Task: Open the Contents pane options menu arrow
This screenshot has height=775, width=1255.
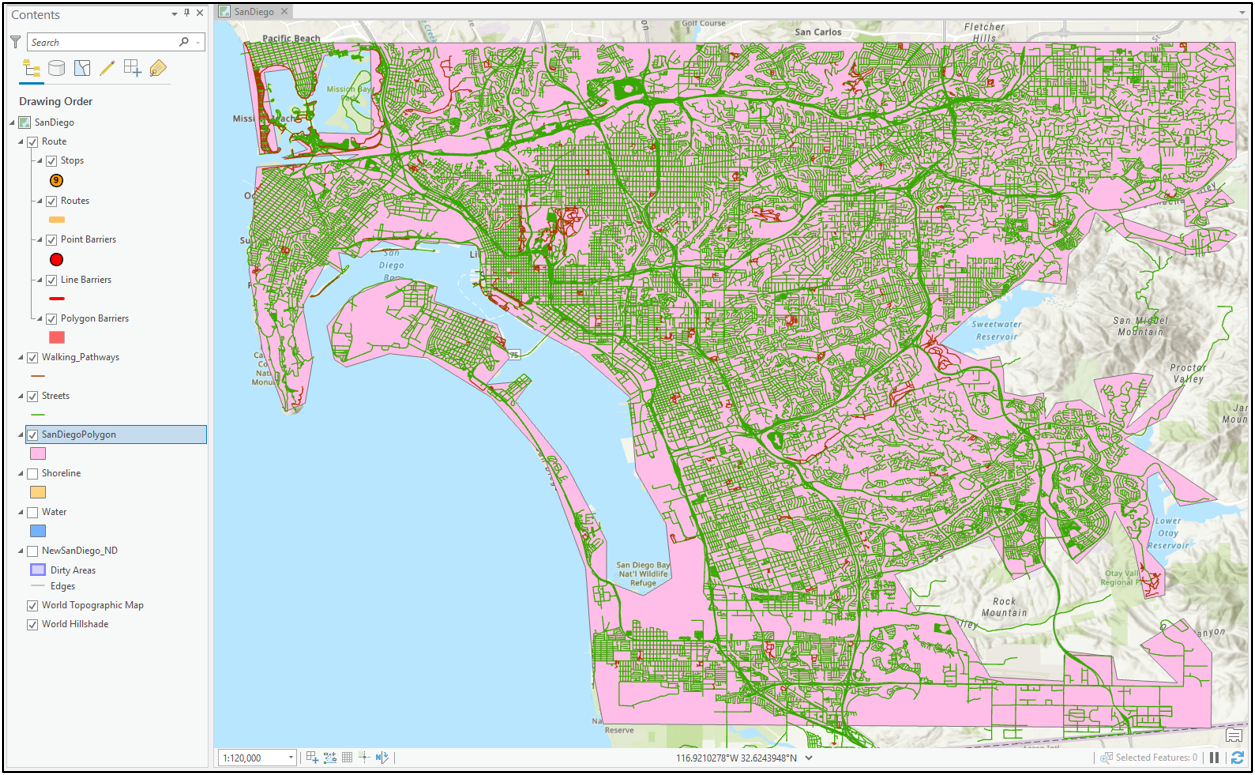Action: (x=175, y=14)
